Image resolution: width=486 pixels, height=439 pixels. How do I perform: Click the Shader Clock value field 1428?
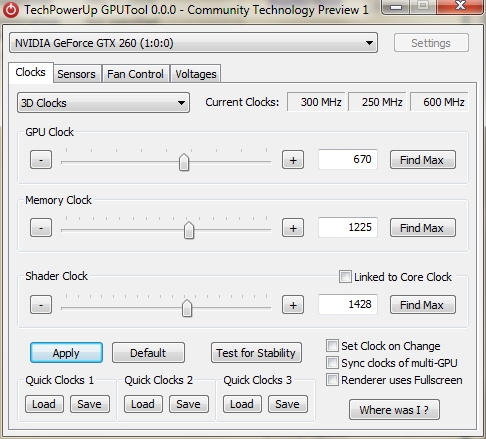click(348, 304)
